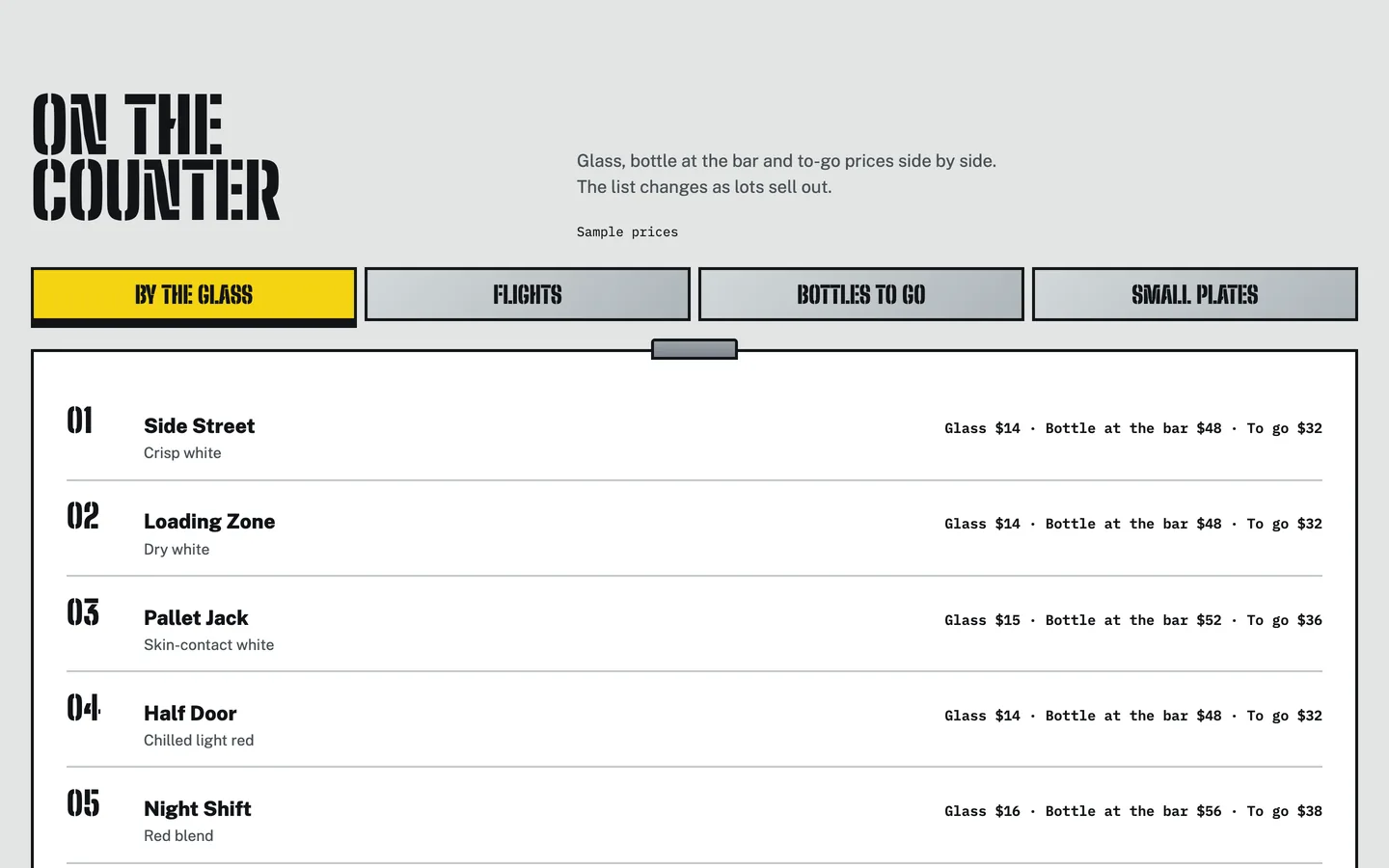The height and width of the screenshot is (868, 1389).
Task: Click Pallet Jack's Glass $15 price line
Action: [1133, 620]
